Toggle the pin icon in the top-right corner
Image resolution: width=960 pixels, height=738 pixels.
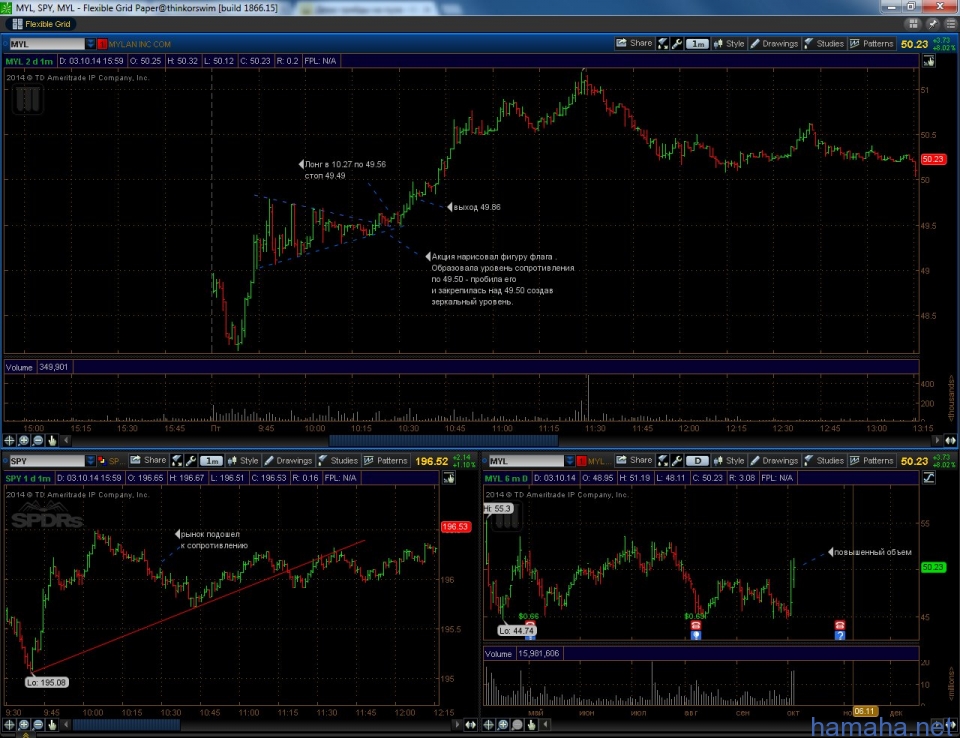coord(932,24)
